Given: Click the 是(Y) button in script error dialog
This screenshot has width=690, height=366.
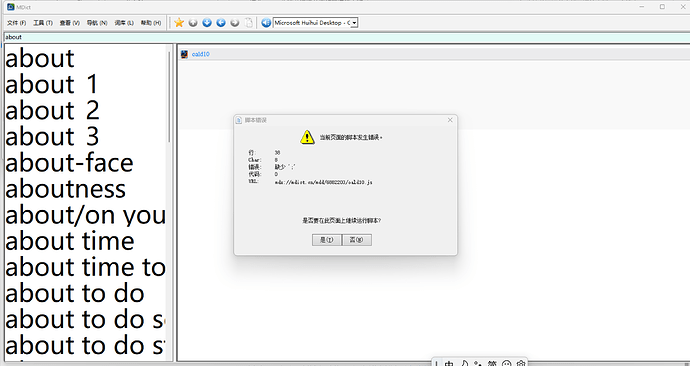Looking at the screenshot, I should tap(327, 240).
